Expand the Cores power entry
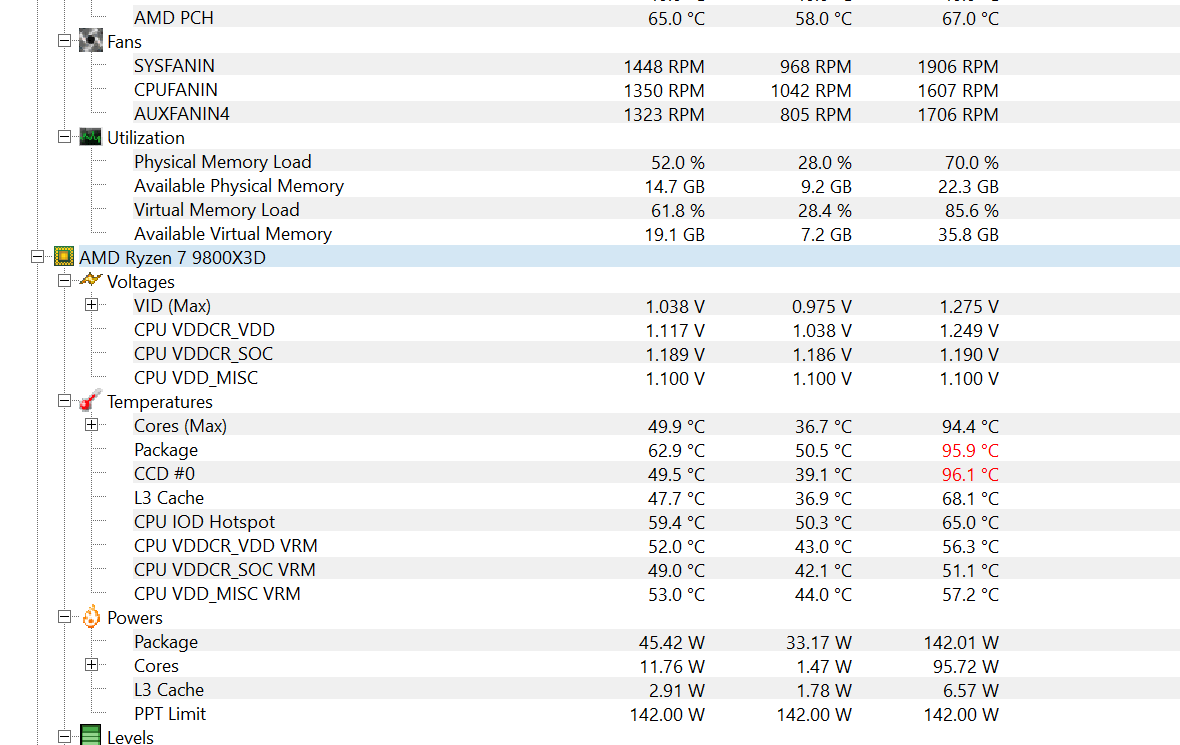This screenshot has width=1180, height=745. (x=92, y=664)
